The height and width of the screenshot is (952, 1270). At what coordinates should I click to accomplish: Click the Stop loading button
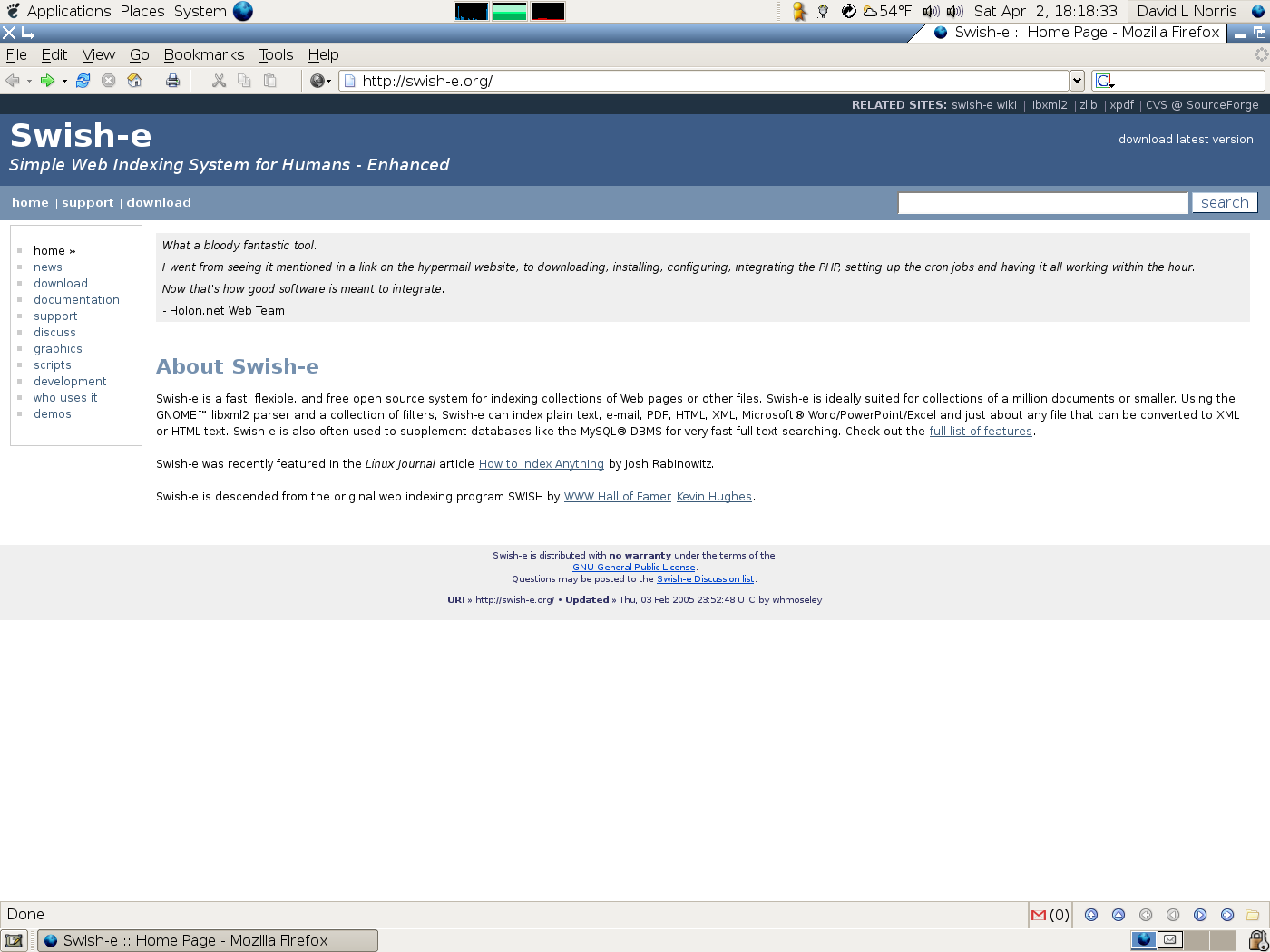point(109,81)
